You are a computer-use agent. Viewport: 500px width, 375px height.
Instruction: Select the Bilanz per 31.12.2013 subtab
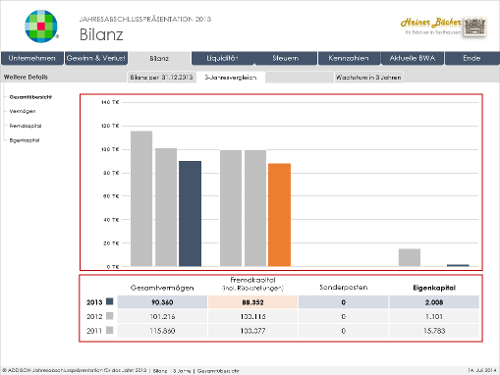tap(161, 77)
